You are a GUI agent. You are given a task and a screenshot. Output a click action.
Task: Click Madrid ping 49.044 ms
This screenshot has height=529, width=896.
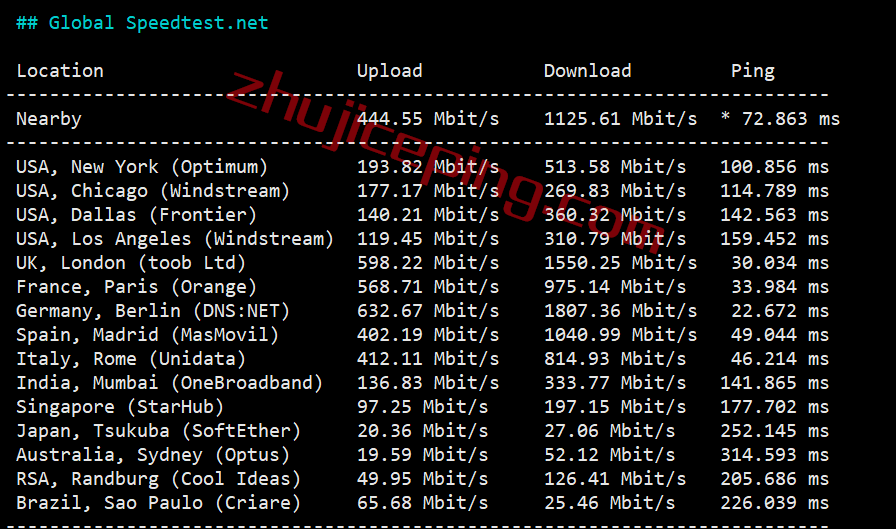pyautogui.click(x=780, y=335)
